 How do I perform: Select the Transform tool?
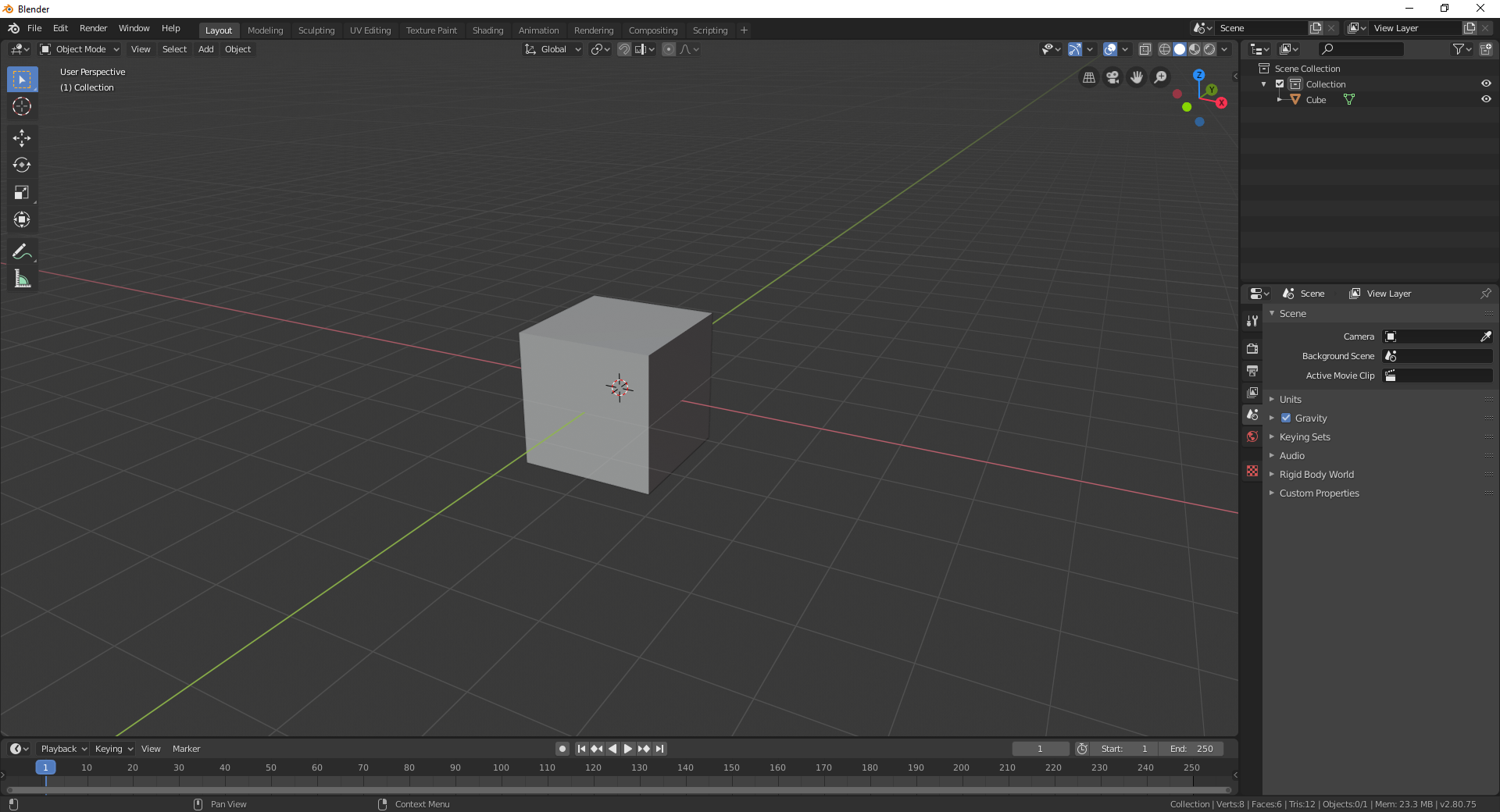point(22,219)
